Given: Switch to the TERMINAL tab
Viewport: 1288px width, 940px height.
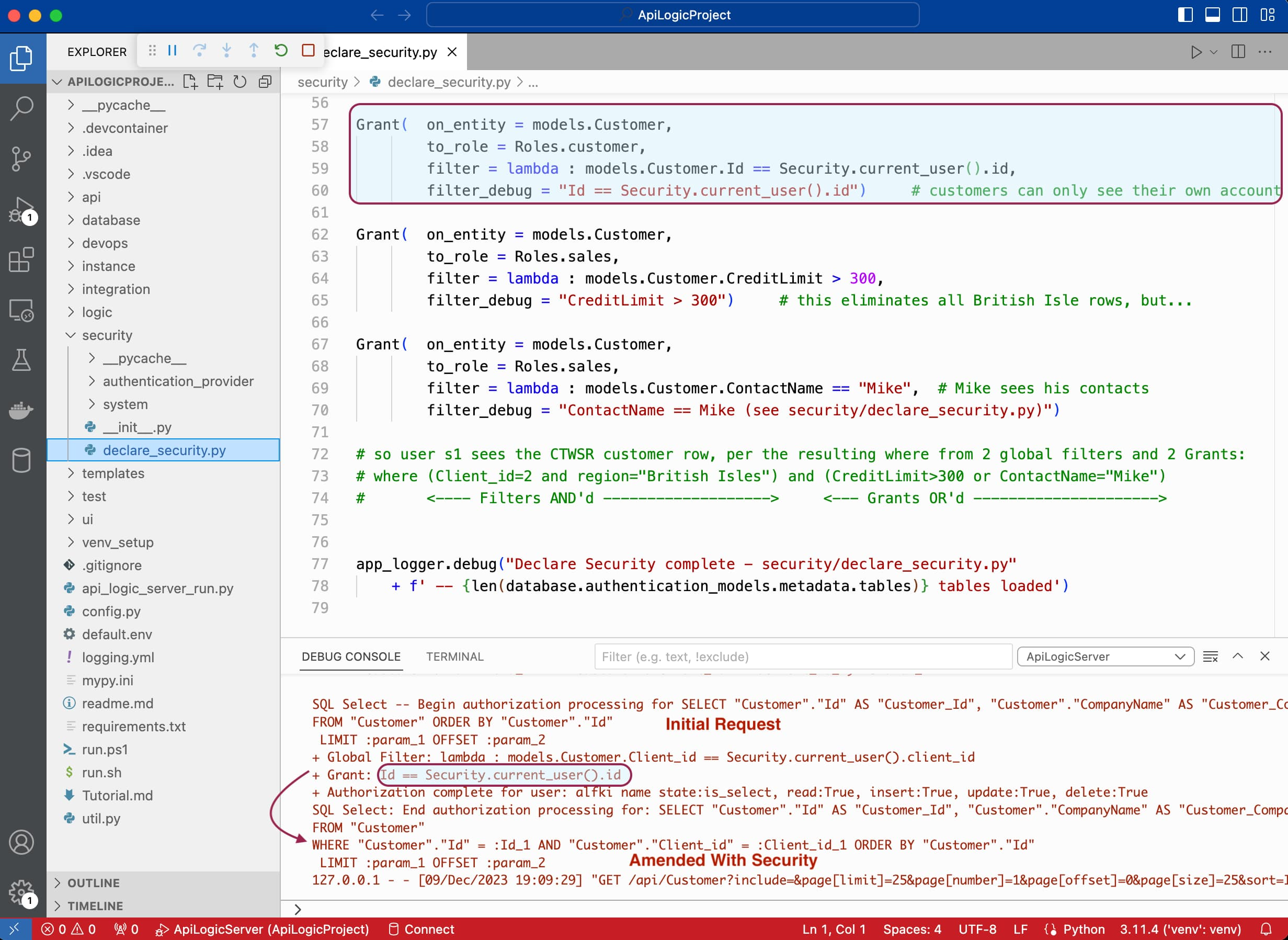Looking at the screenshot, I should point(454,656).
